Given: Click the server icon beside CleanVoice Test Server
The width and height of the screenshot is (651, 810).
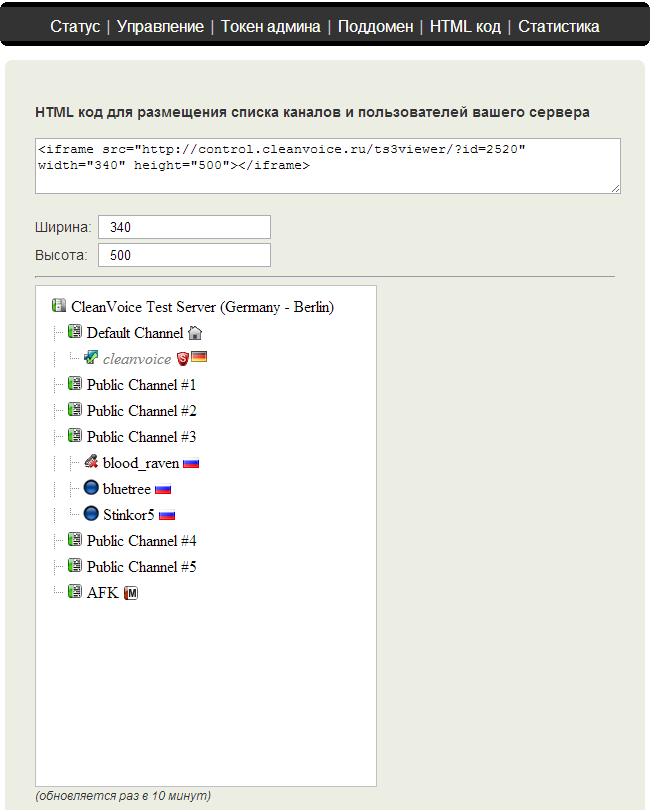Looking at the screenshot, I should (x=59, y=307).
